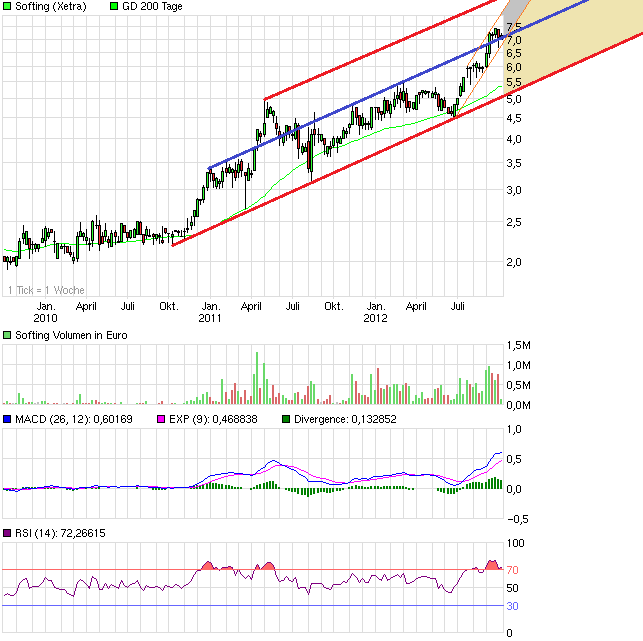Viewport: 643px width, 641px height.
Task: Click the GD 200 Tage legend swatch
Action: 113,6
